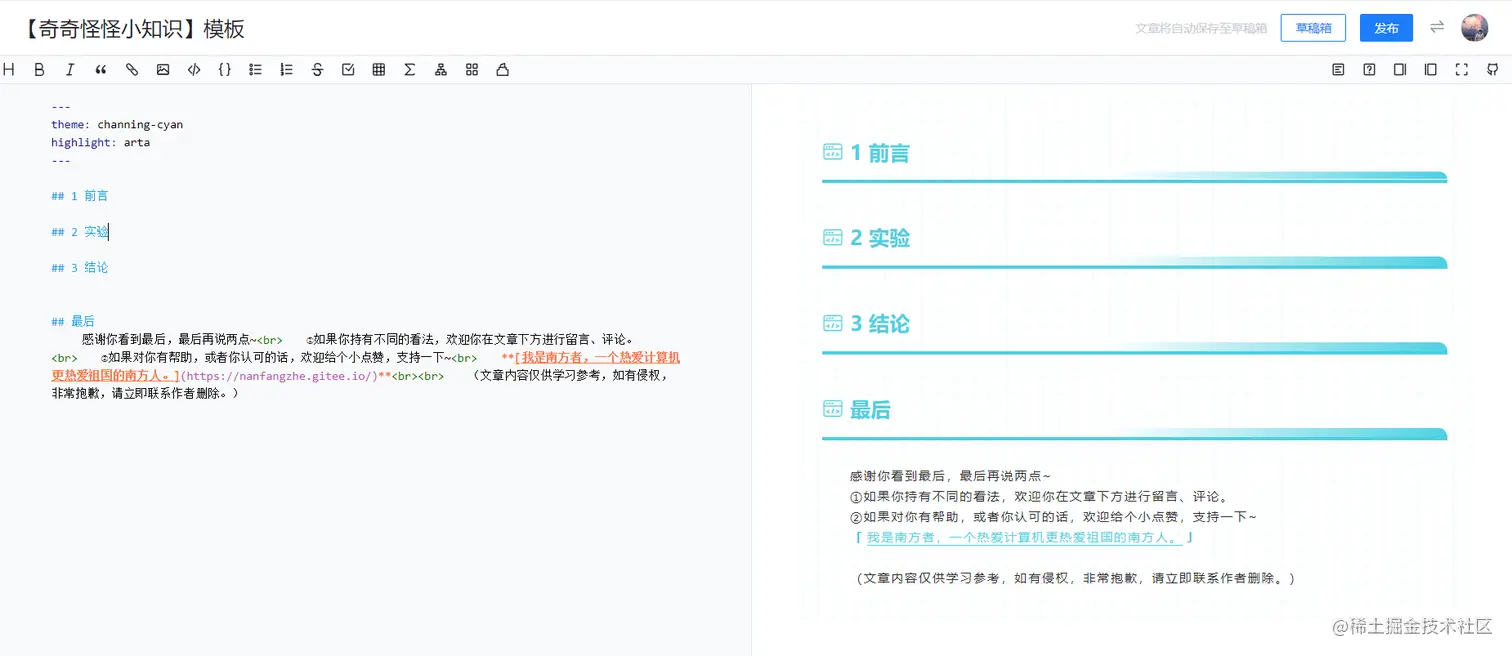
Task: Open the user avatar menu
Action: coord(1474,28)
